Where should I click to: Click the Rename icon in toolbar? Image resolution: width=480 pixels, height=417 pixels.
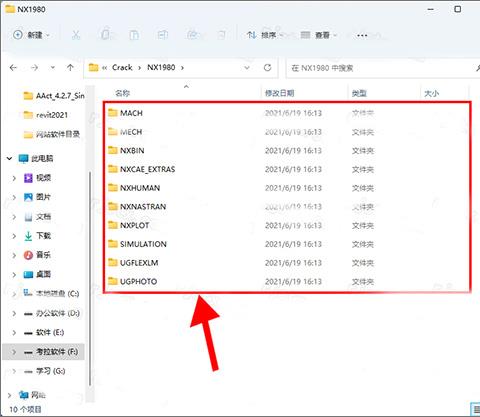[x=163, y=35]
